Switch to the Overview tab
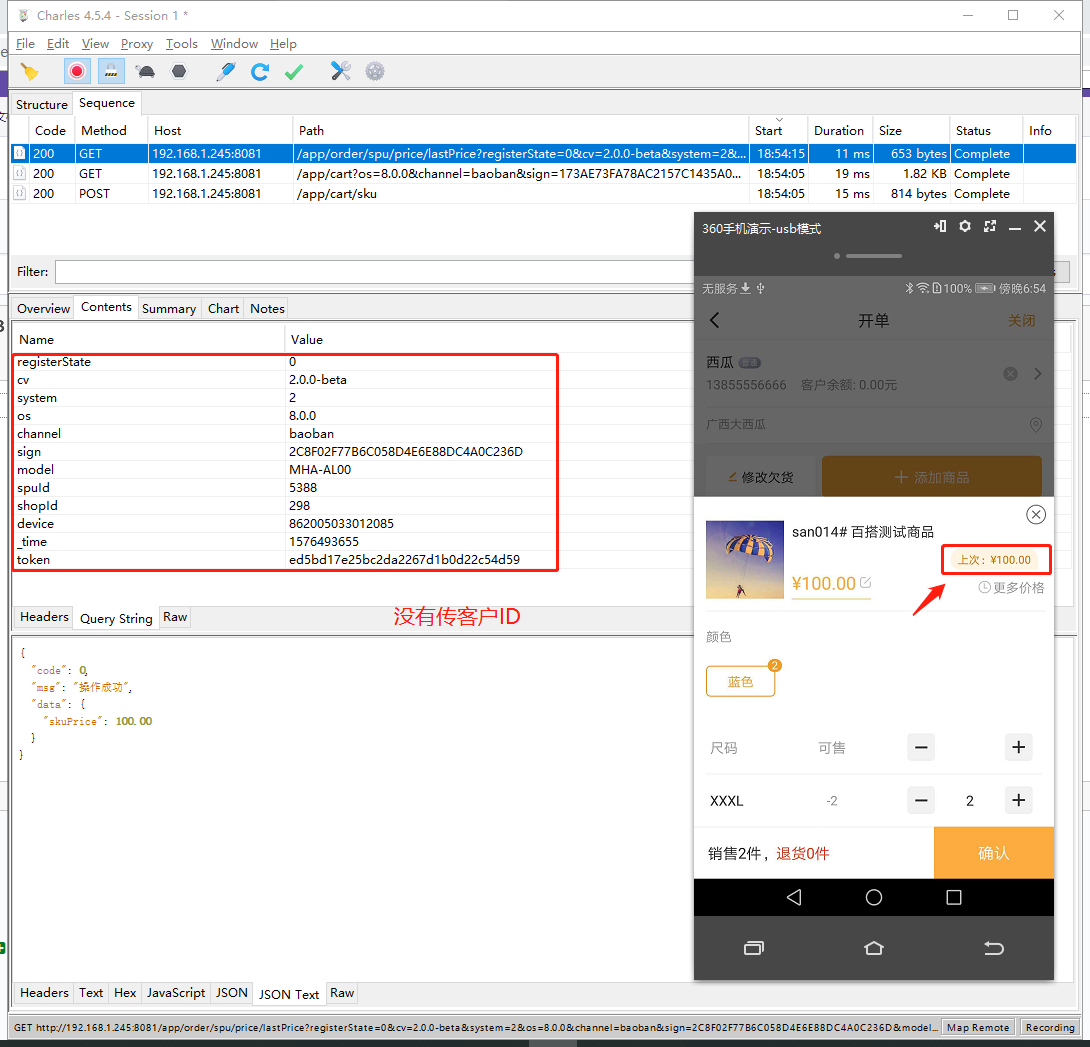 tap(43, 309)
